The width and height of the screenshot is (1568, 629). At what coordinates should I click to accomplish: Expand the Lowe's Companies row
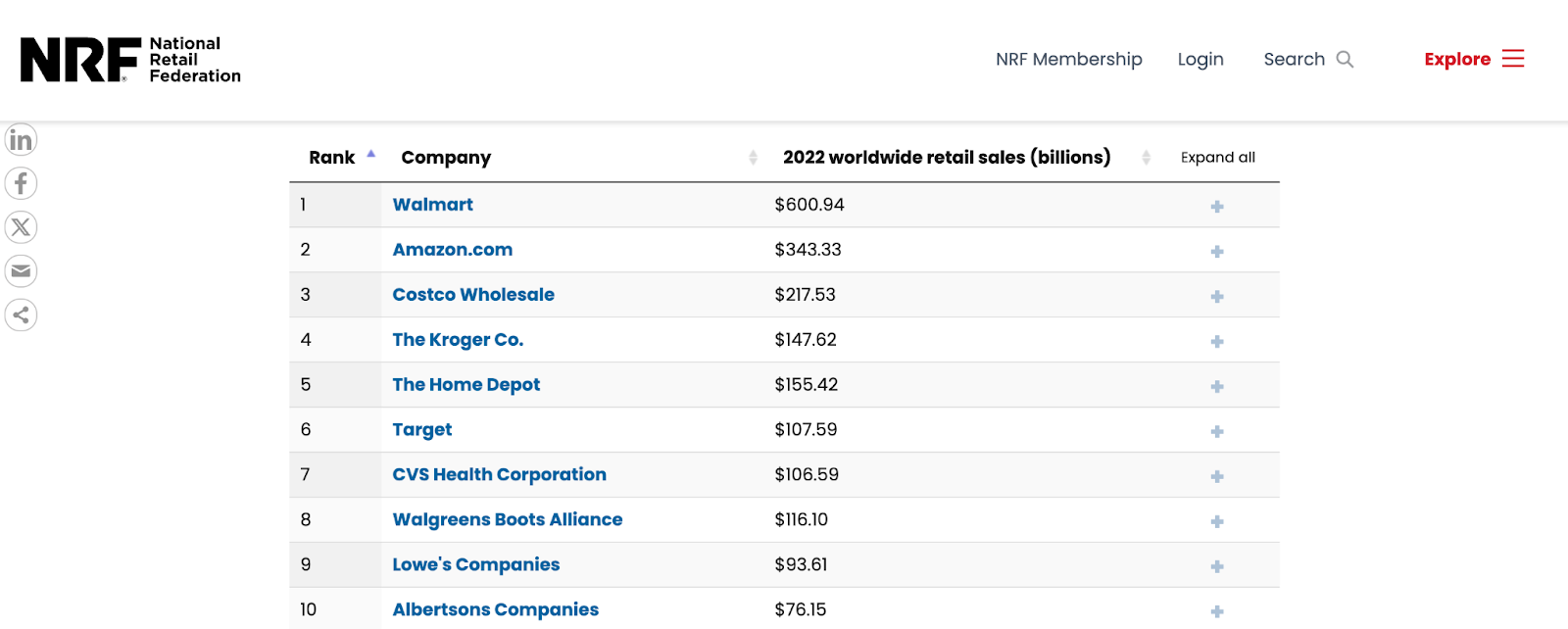[1217, 567]
